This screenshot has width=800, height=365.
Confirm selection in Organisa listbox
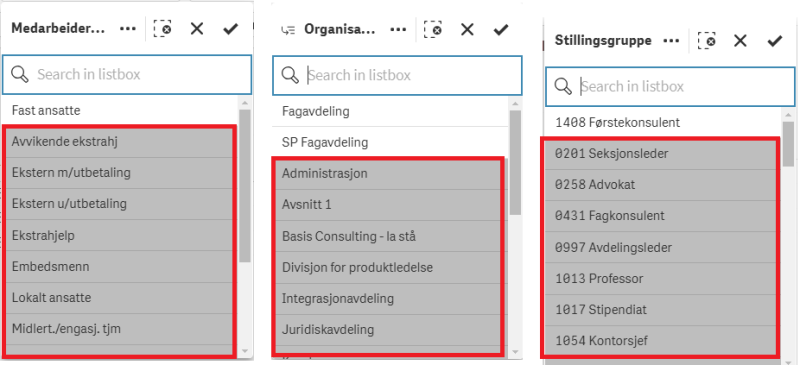click(x=502, y=30)
